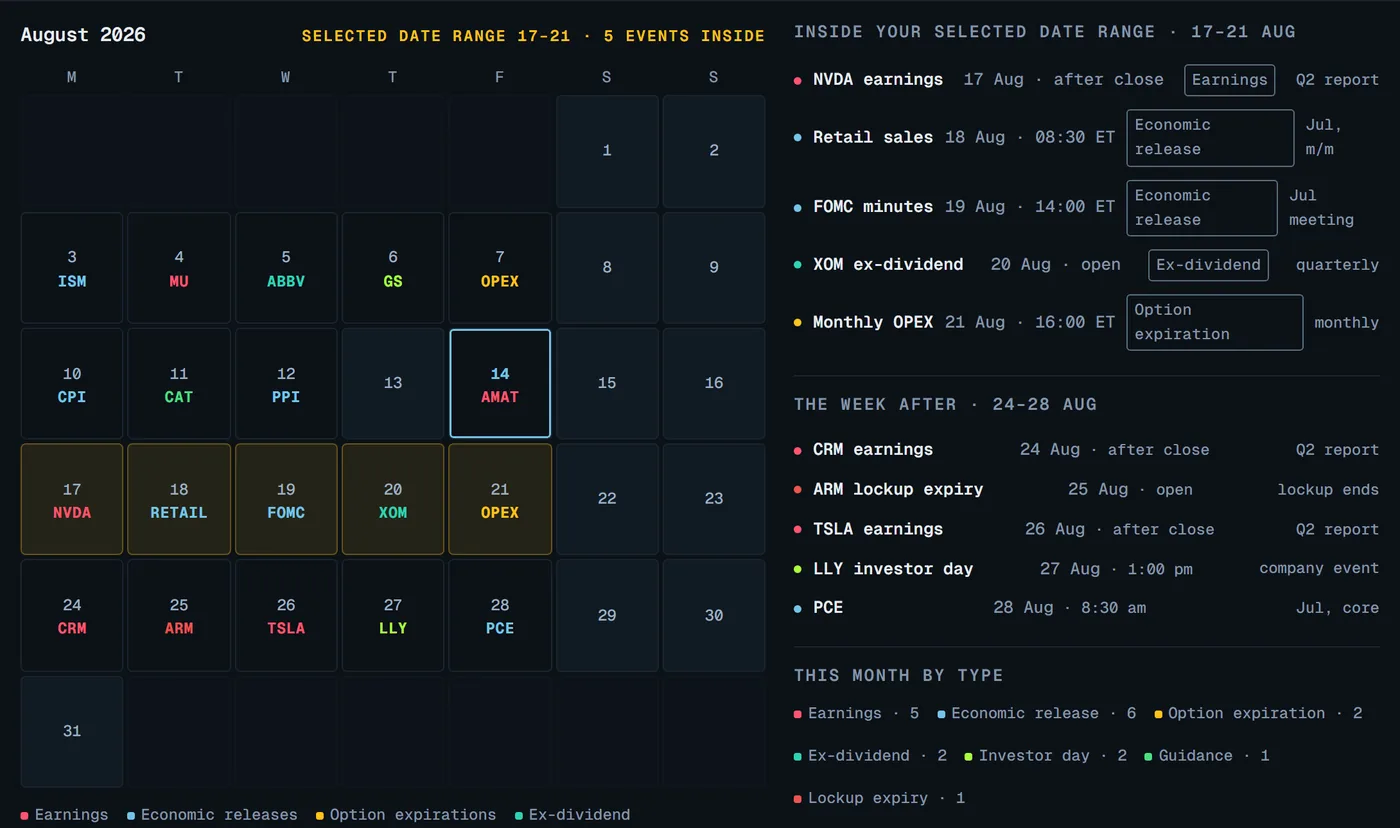Click Economic release tag beside FOMC minutes
The height and width of the screenshot is (828, 1400).
pos(1202,208)
